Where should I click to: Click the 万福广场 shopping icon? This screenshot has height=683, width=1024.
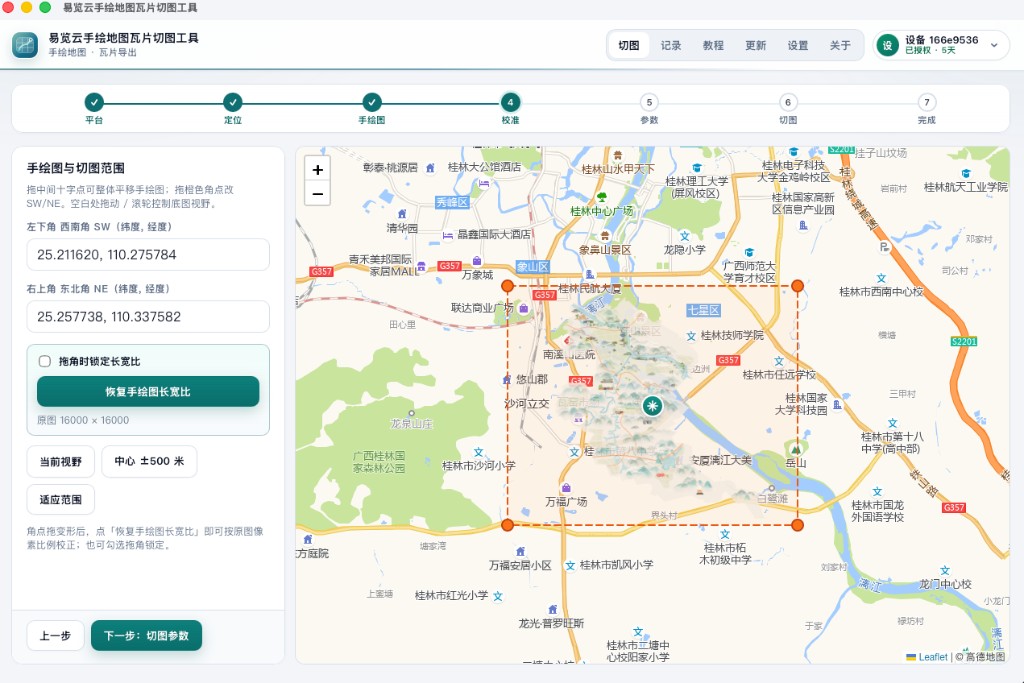click(x=566, y=488)
